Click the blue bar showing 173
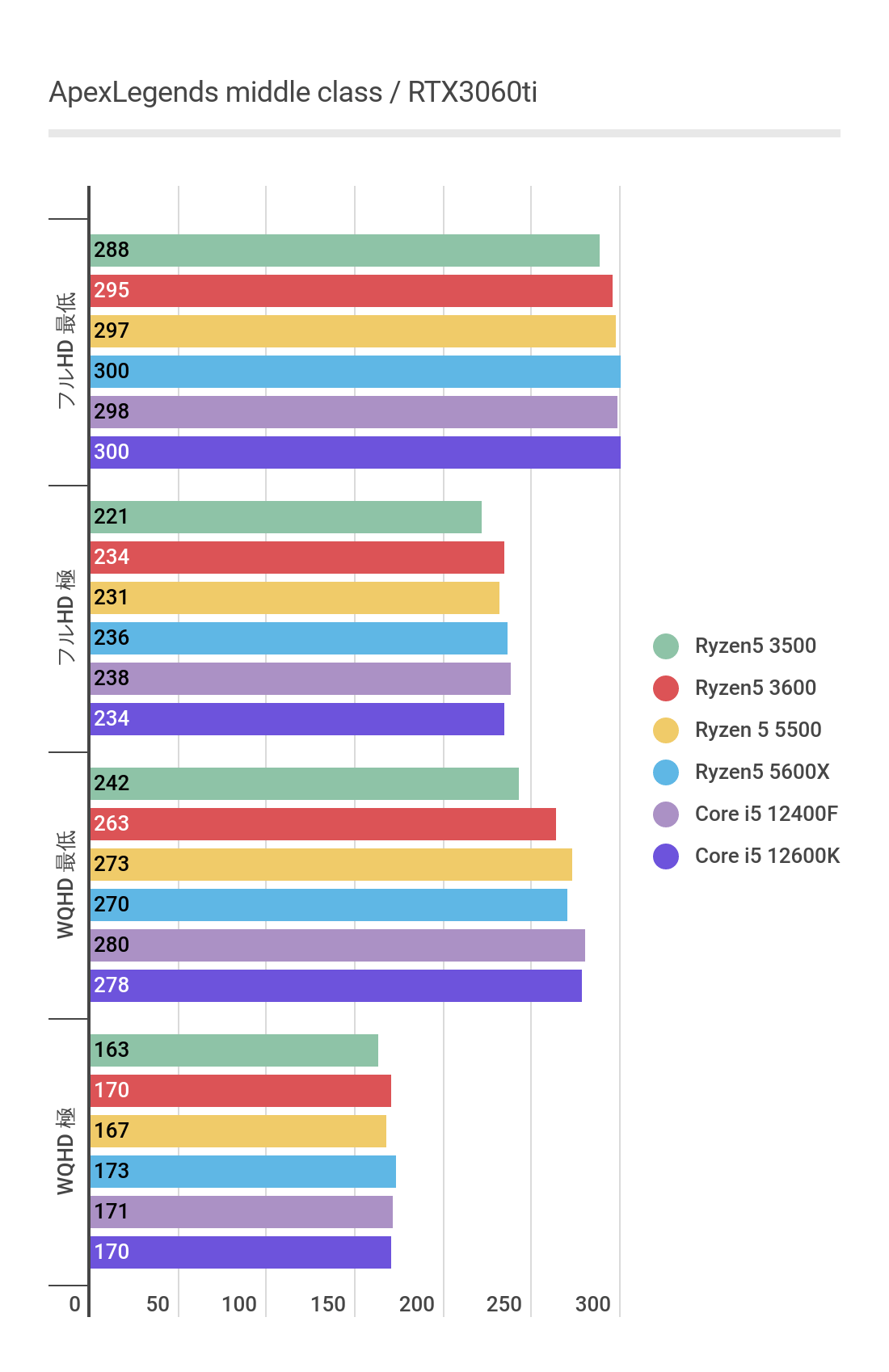The height and width of the screenshot is (1372, 889). tap(242, 1172)
